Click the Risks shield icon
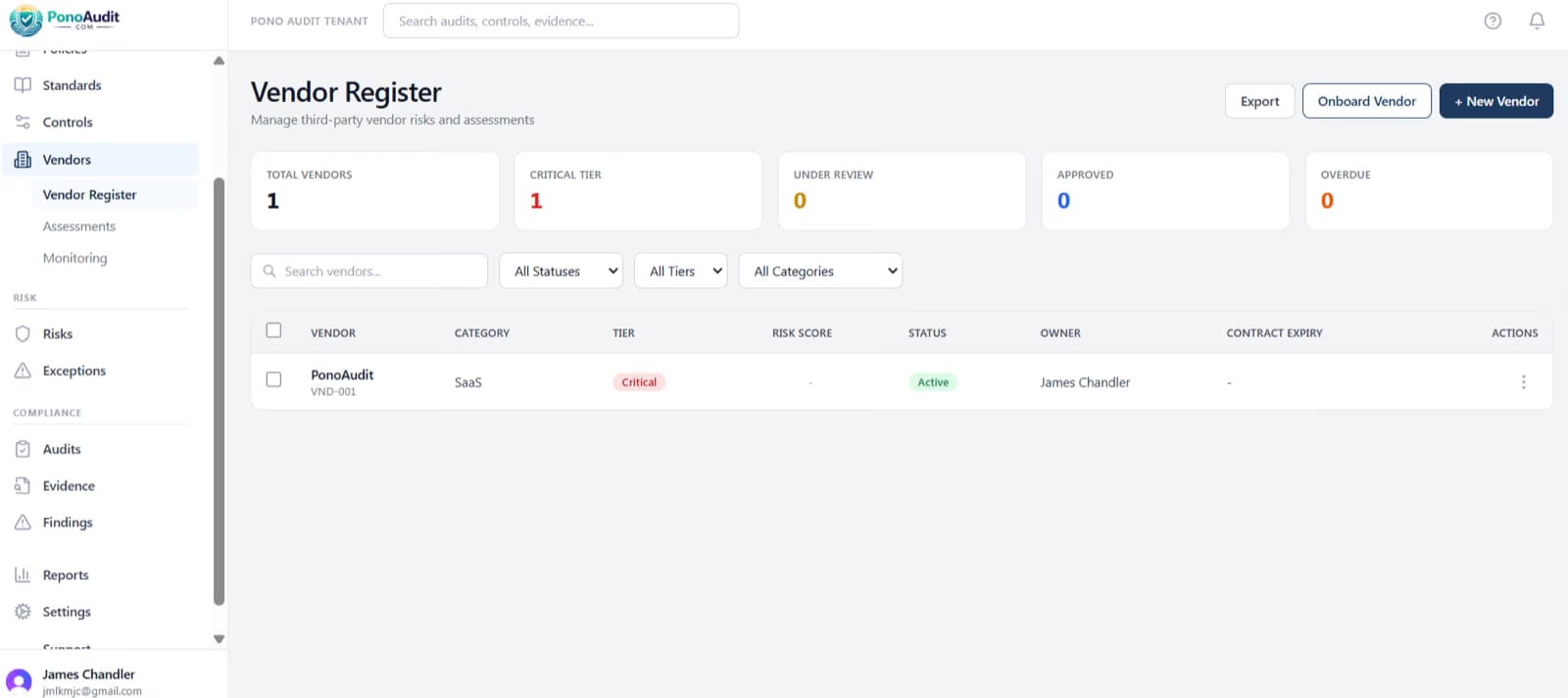Screen dimensions: 1568x698 tap(23, 334)
